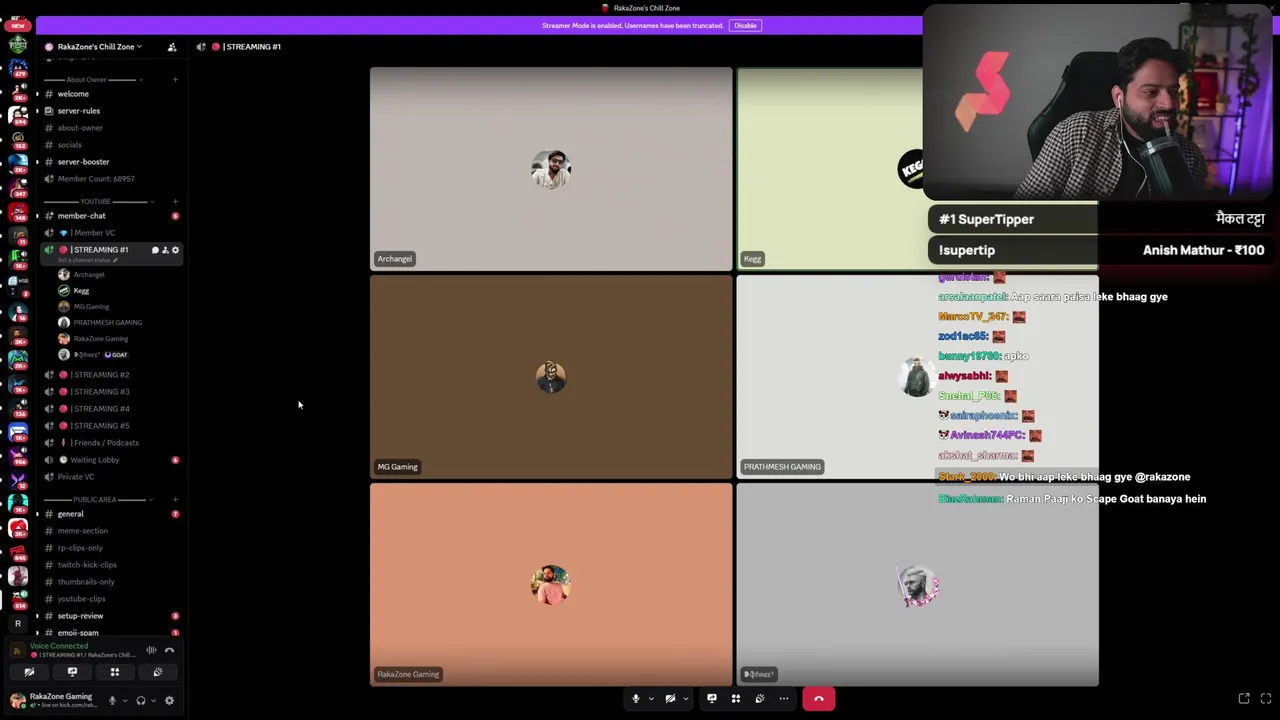Open settings gear on STREAMING #1 channel row
Image resolution: width=1280 pixels, height=720 pixels.
tap(175, 250)
